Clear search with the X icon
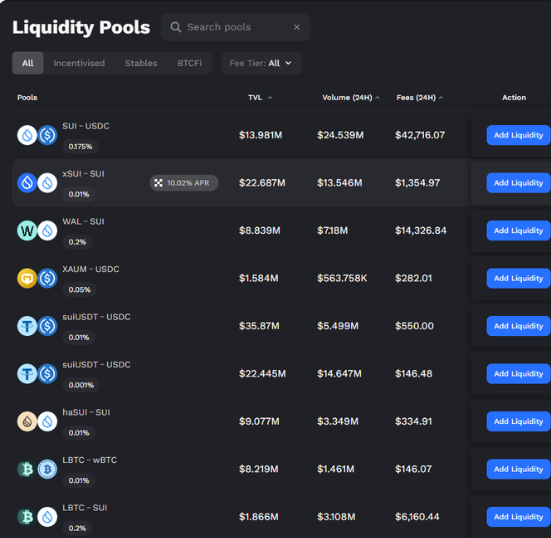551x538 pixels. (297, 27)
